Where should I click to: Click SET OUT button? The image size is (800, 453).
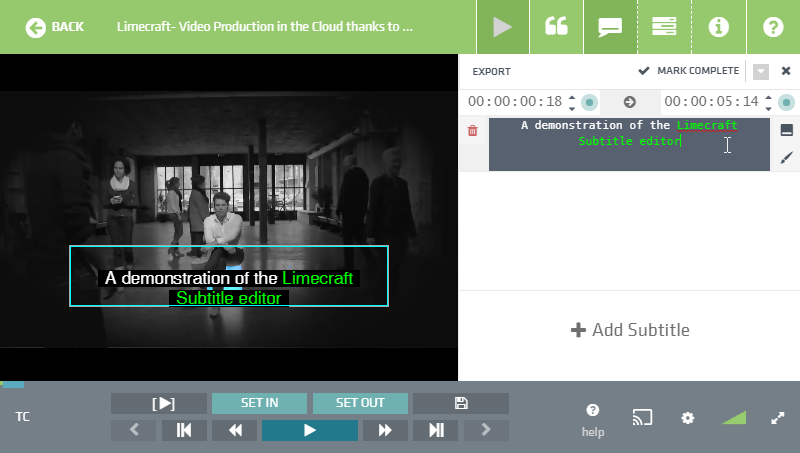point(360,403)
